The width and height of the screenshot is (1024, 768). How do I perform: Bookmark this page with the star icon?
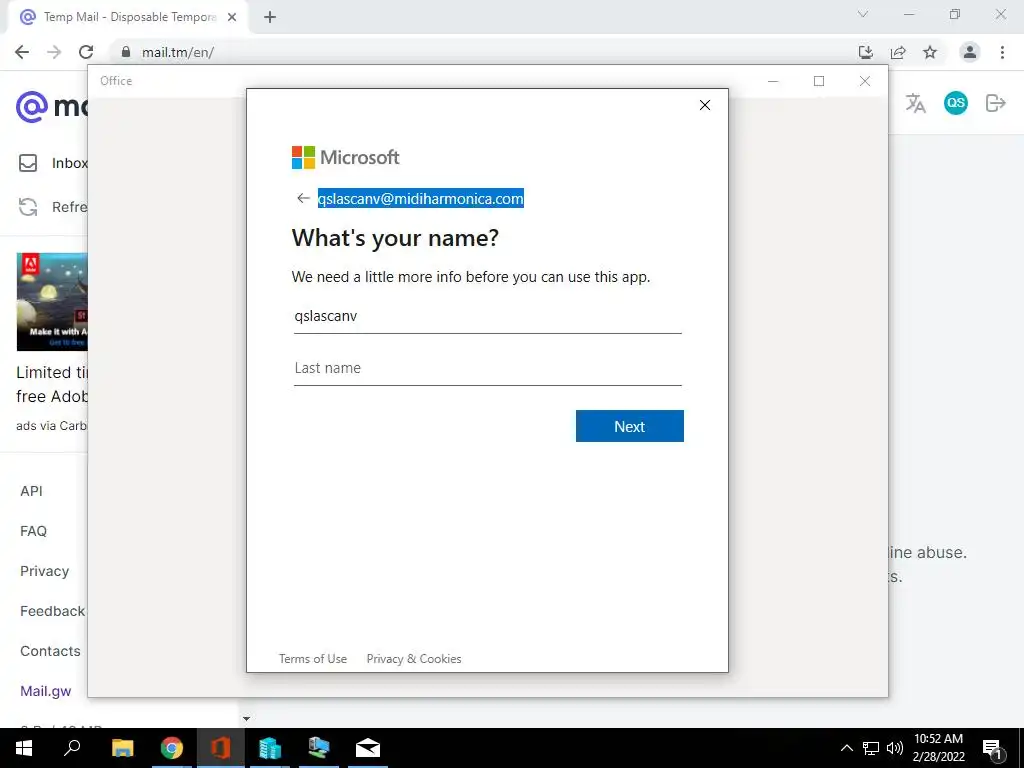930,52
